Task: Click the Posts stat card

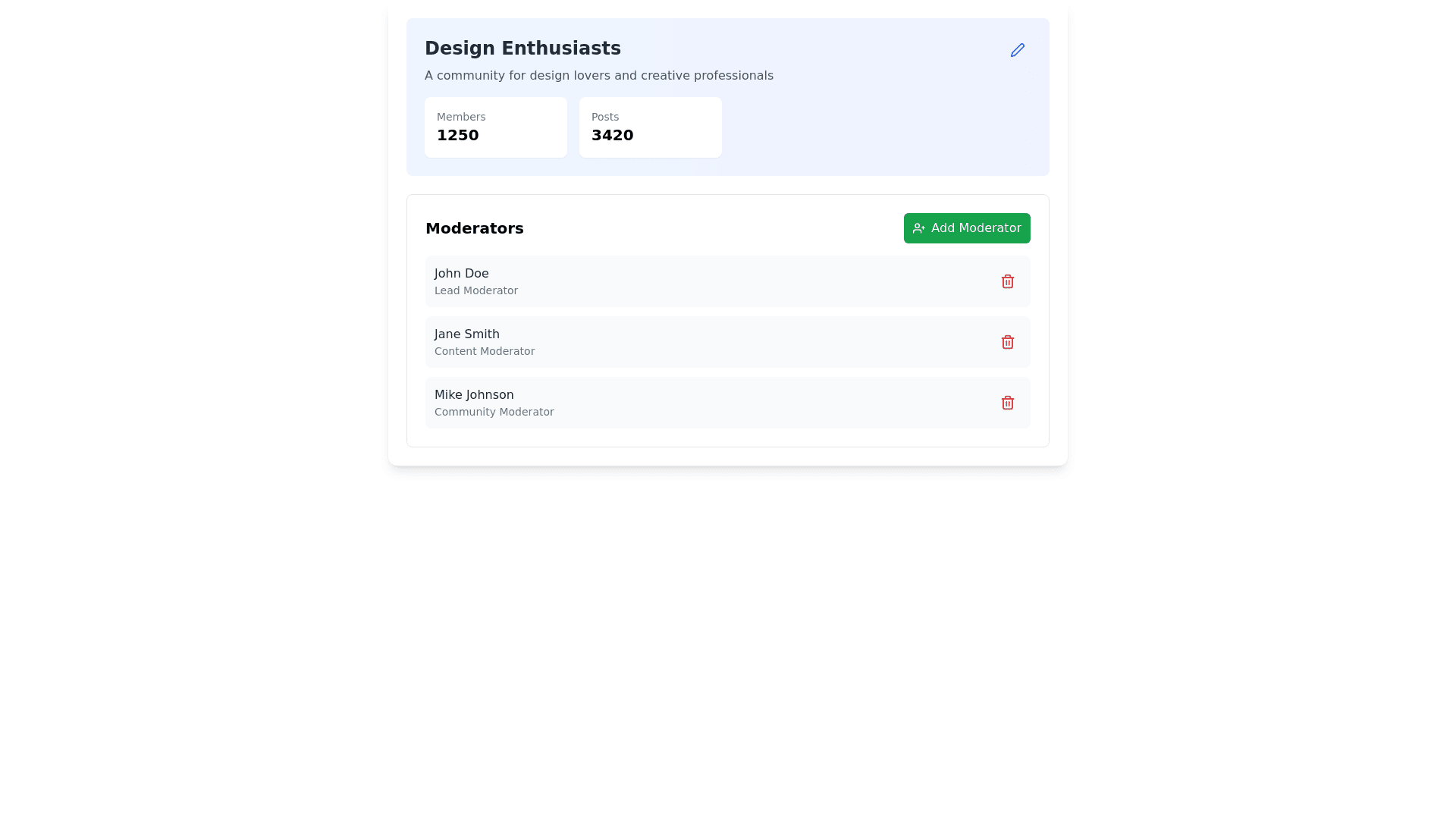Action: click(650, 127)
